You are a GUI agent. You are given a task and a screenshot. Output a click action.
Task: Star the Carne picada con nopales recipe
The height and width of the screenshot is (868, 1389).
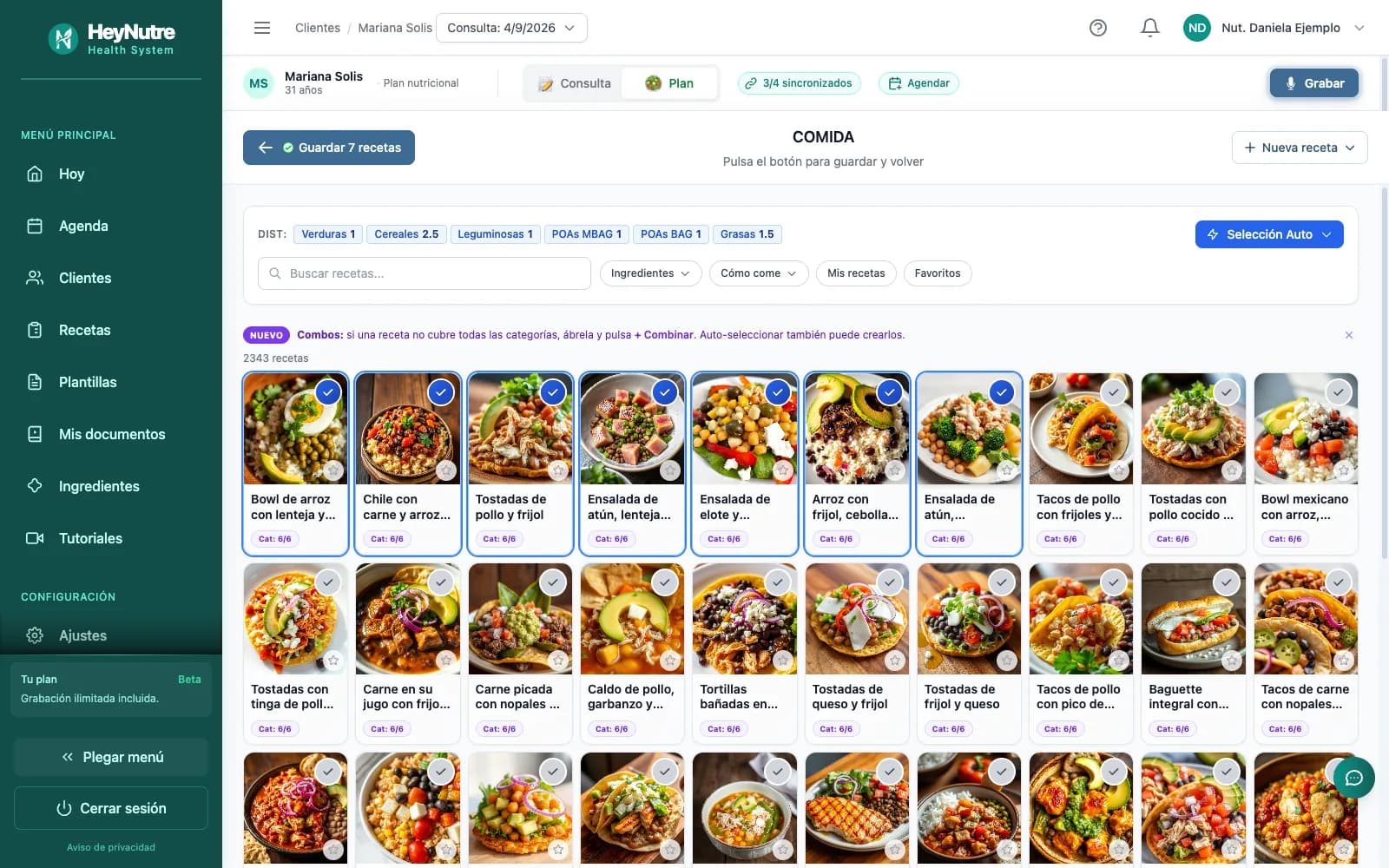click(x=558, y=661)
